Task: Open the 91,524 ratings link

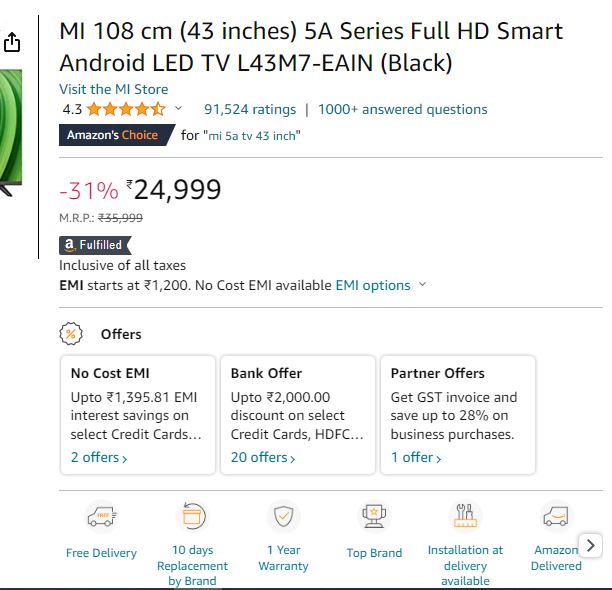Action: click(250, 109)
